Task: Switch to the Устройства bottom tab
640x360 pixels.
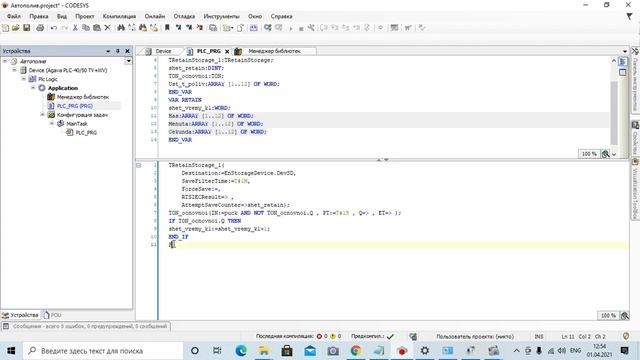Action: [20, 315]
